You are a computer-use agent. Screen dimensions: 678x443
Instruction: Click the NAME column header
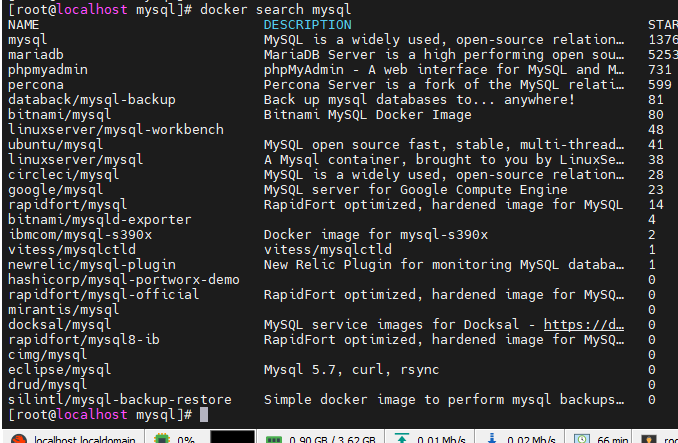pyautogui.click(x=23, y=25)
